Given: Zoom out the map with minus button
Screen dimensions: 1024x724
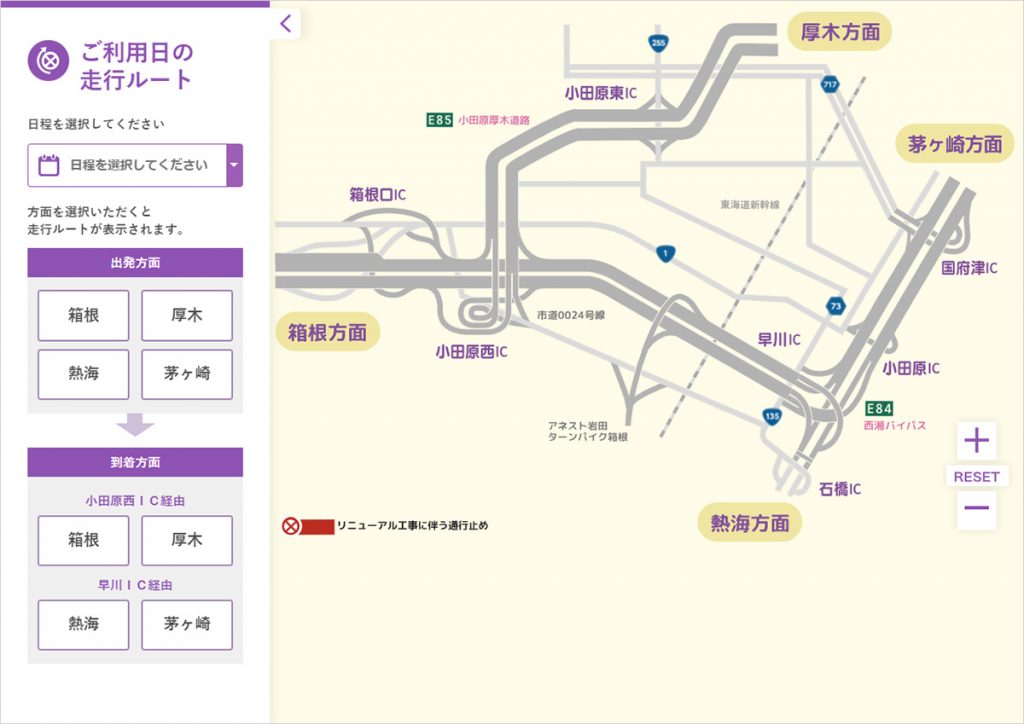Looking at the screenshot, I should pyautogui.click(x=976, y=509).
